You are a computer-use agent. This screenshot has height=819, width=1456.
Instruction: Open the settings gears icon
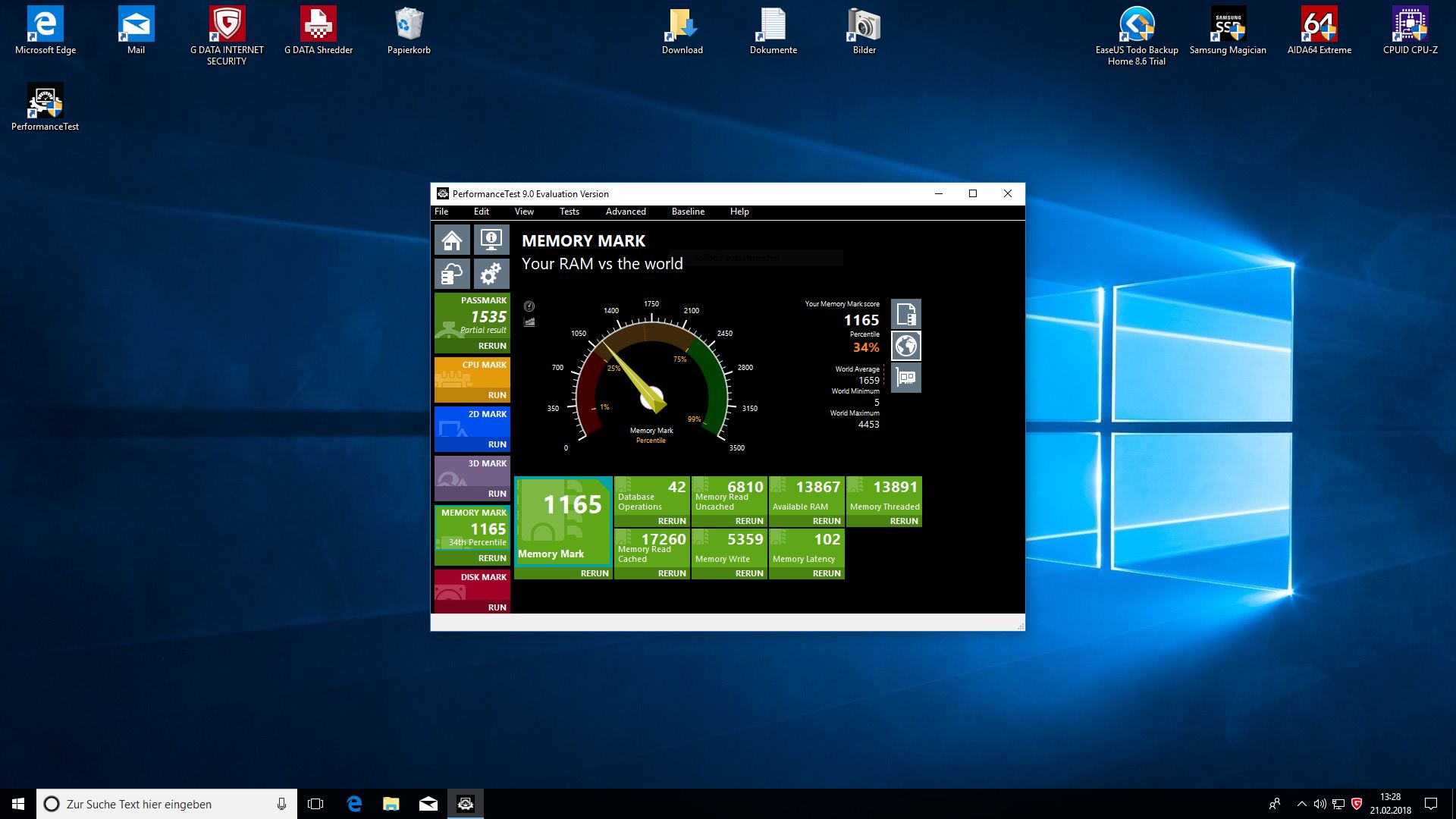(491, 274)
